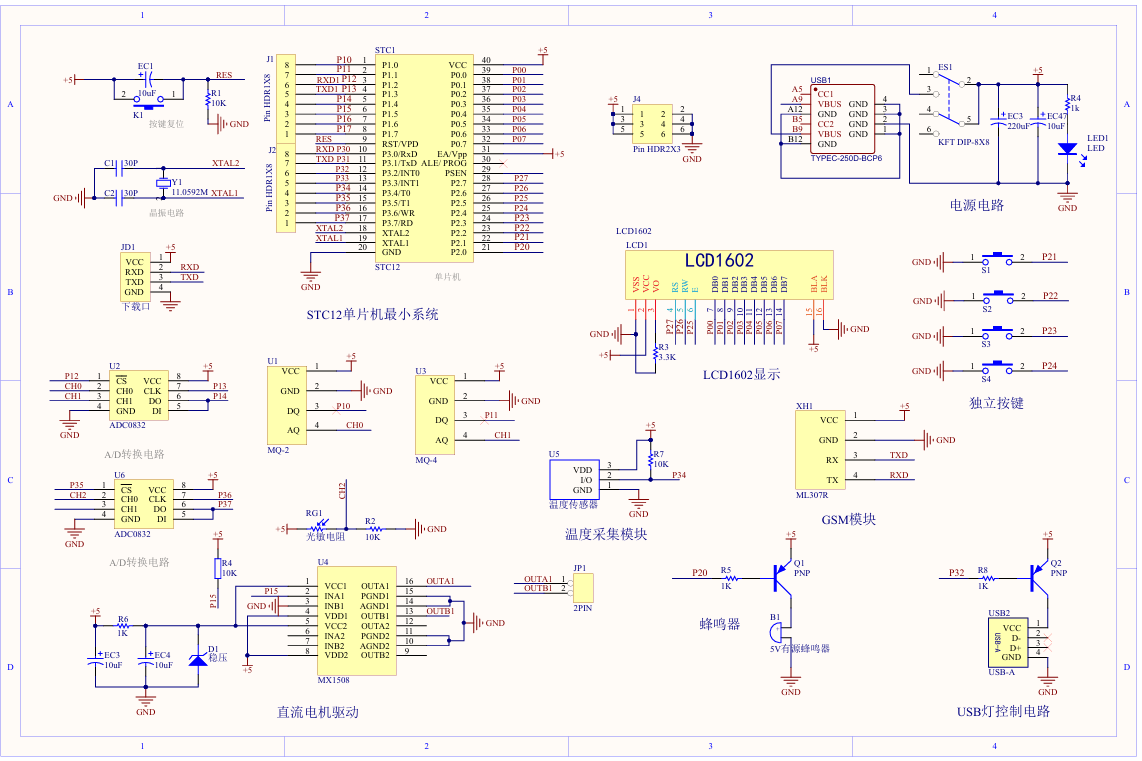1142x761 pixels.
Task: Click the Y1 11.0592M crystal symbol
Action: [163, 183]
